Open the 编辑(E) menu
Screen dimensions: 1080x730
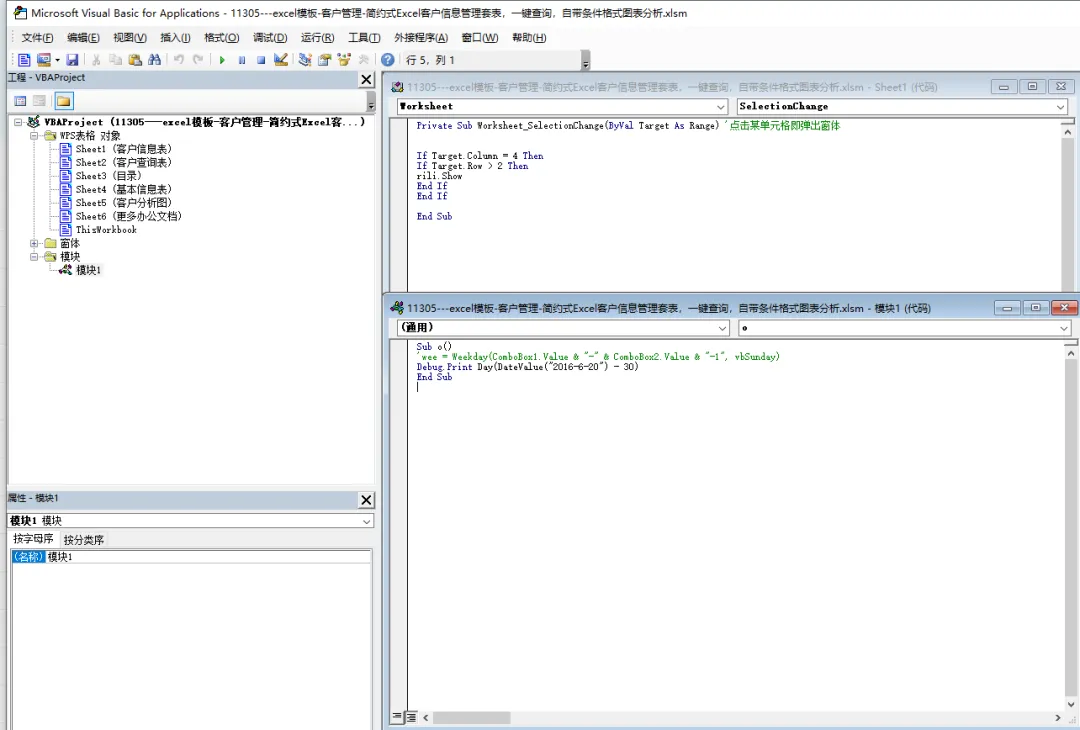[83, 38]
